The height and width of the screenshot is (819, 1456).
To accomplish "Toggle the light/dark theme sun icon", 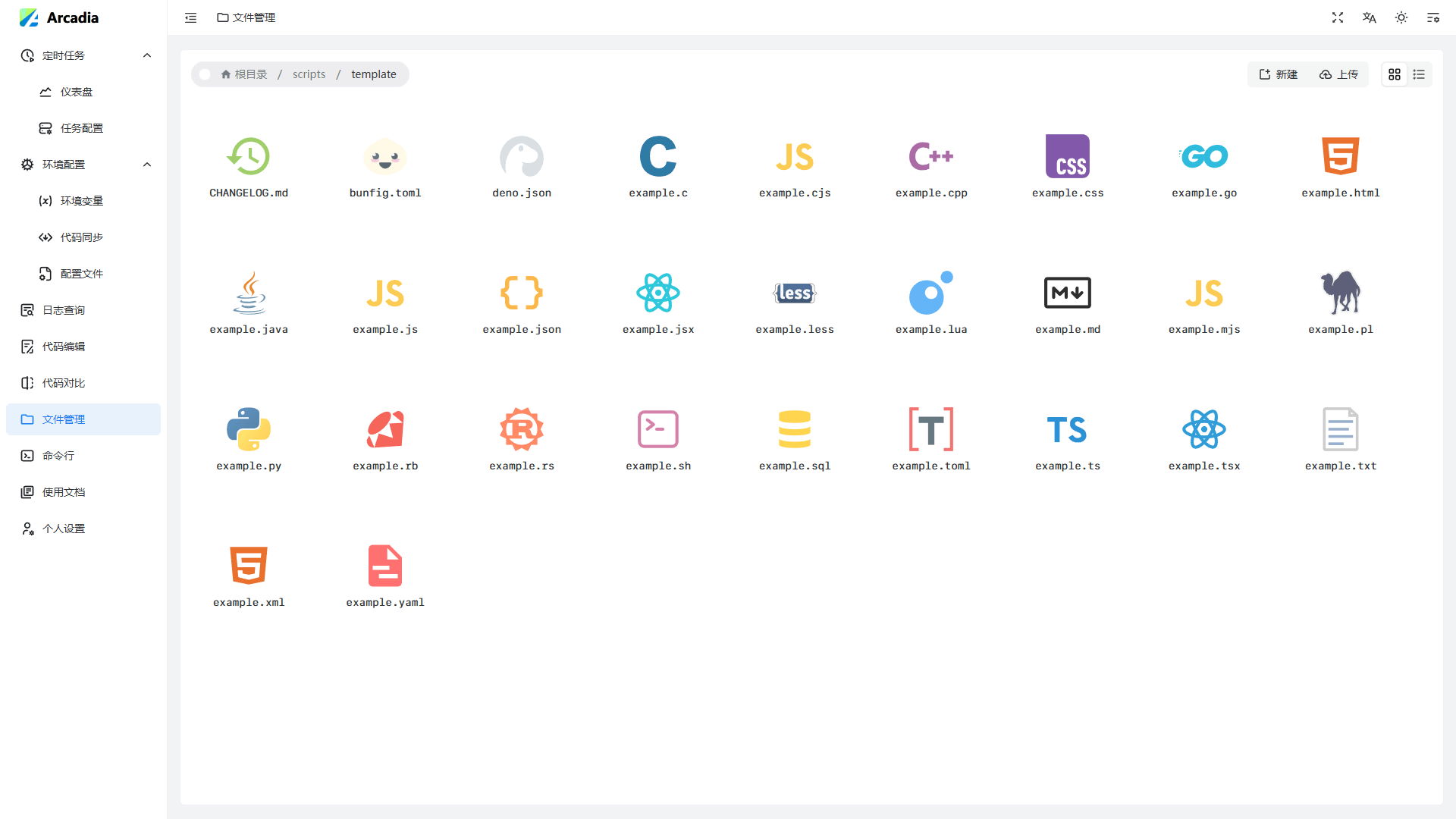I will (x=1401, y=17).
